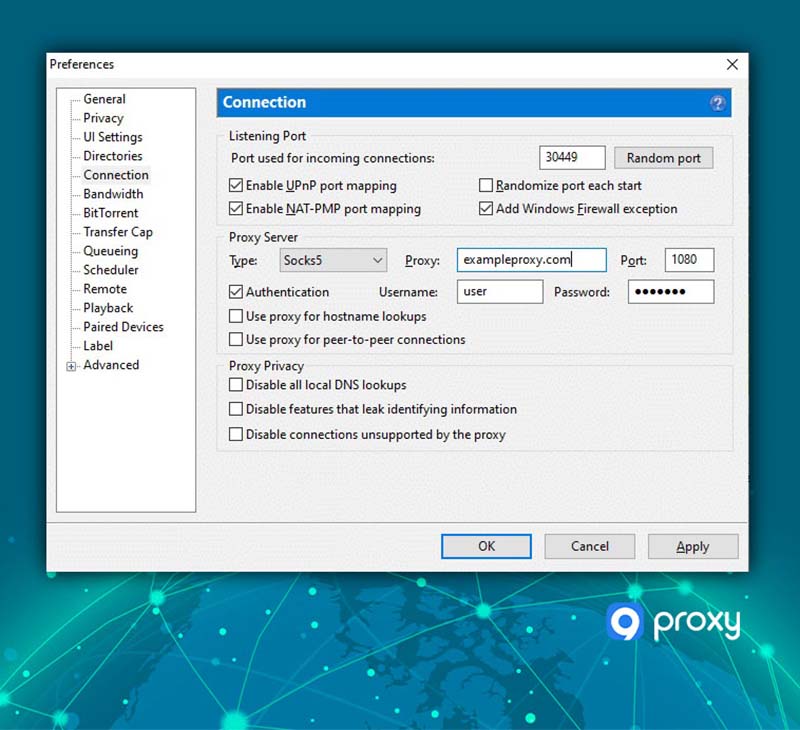Select Bandwidth in the preferences sidebar

[x=110, y=194]
